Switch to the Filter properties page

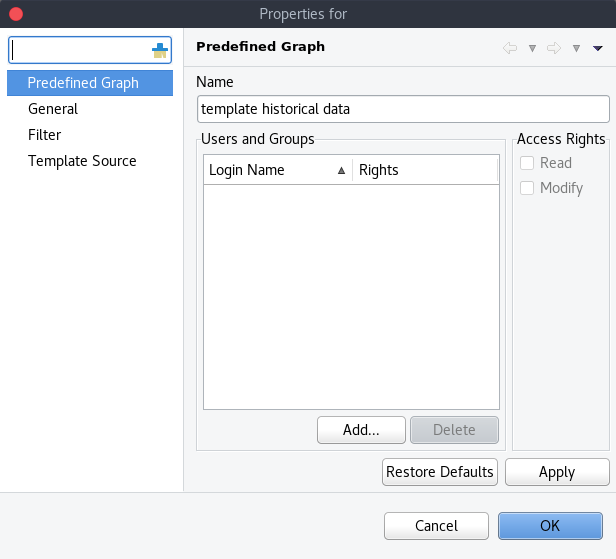click(45, 135)
